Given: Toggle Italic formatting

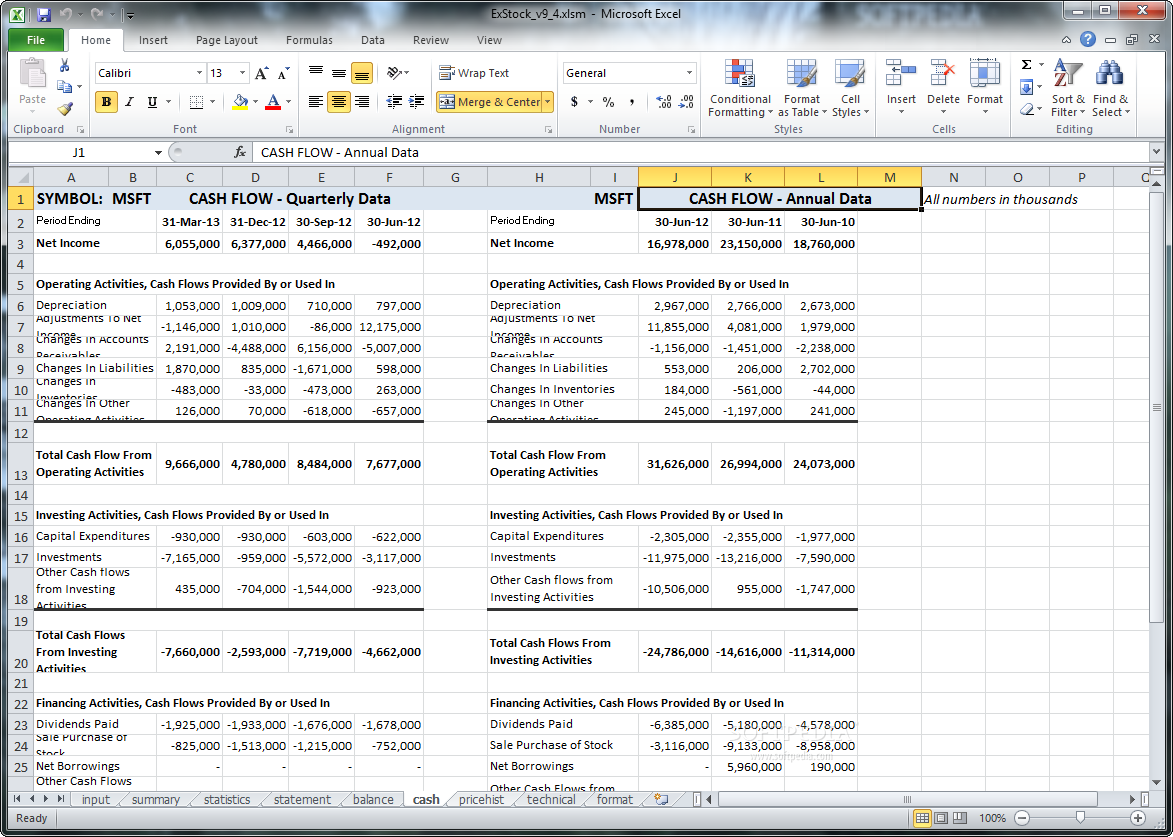Looking at the screenshot, I should [129, 102].
